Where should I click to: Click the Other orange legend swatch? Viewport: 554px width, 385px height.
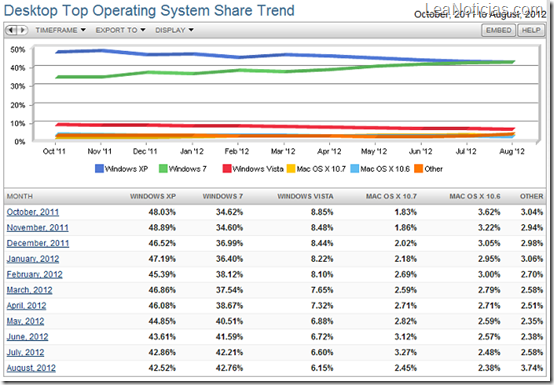click(x=418, y=169)
